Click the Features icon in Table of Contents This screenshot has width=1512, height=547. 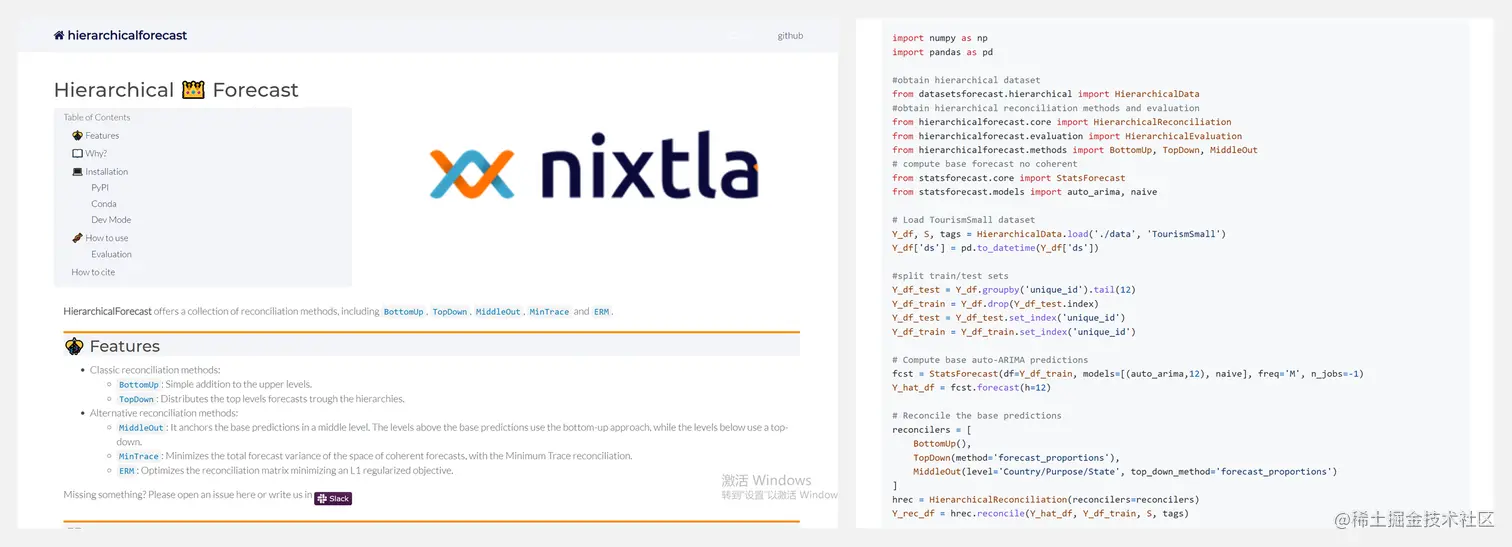77,136
